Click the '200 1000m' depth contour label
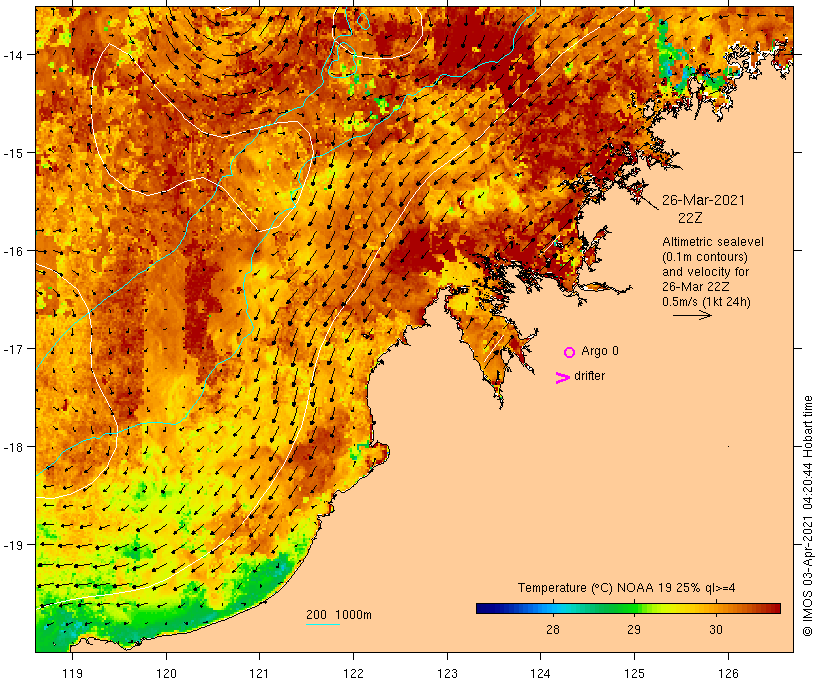This screenshot has height=680, width=820. [339, 615]
